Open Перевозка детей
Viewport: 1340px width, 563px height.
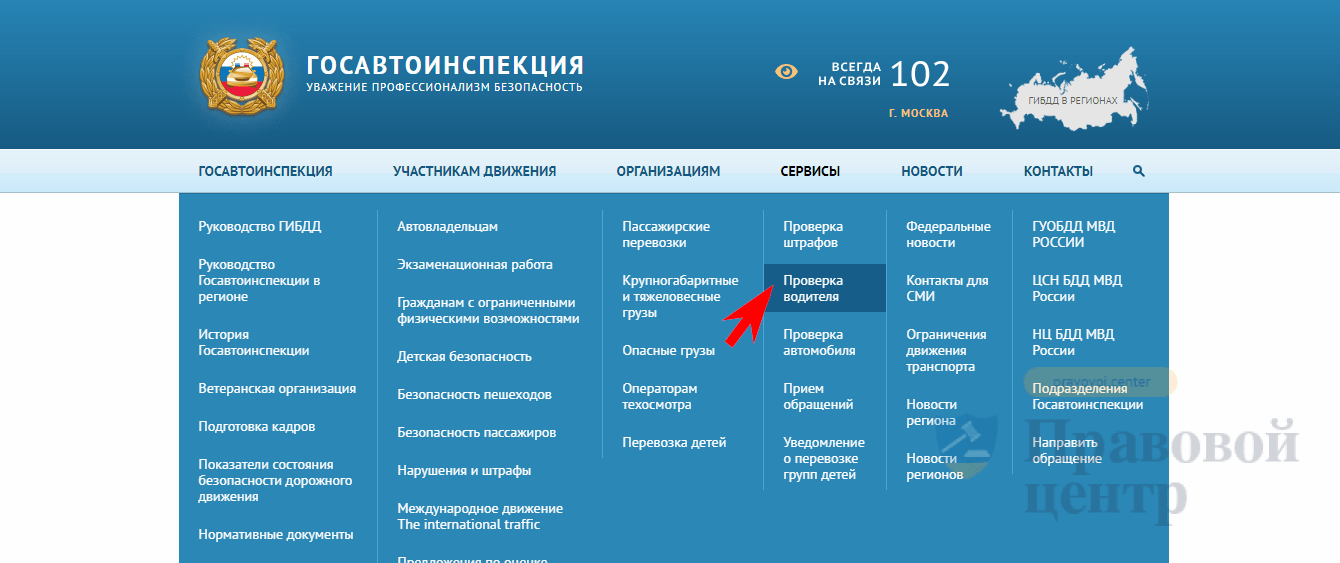click(674, 443)
